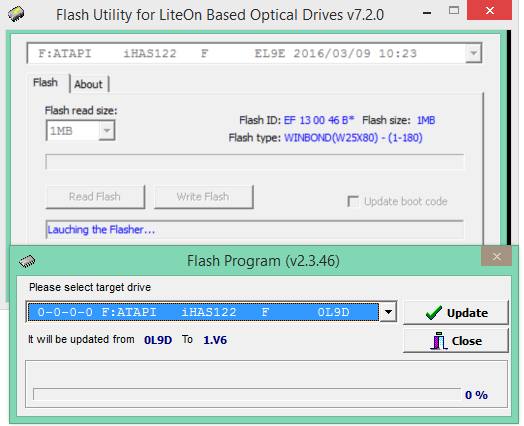524x426 pixels.
Task: Start firmware update with Update button
Action: [x=456, y=313]
